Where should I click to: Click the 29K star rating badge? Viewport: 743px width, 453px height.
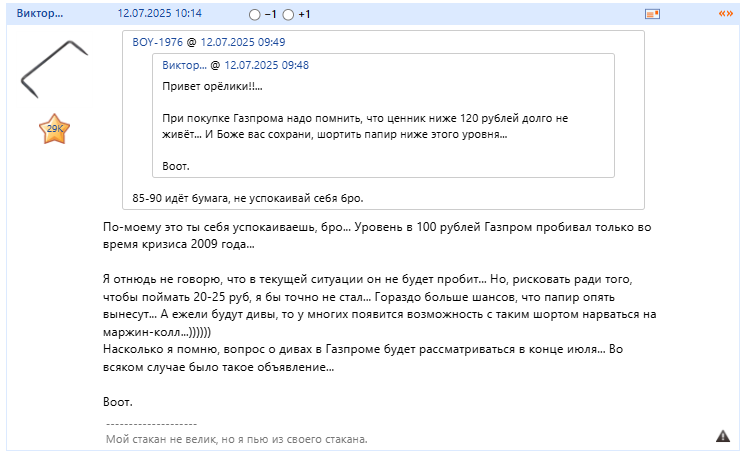pyautogui.click(x=54, y=128)
